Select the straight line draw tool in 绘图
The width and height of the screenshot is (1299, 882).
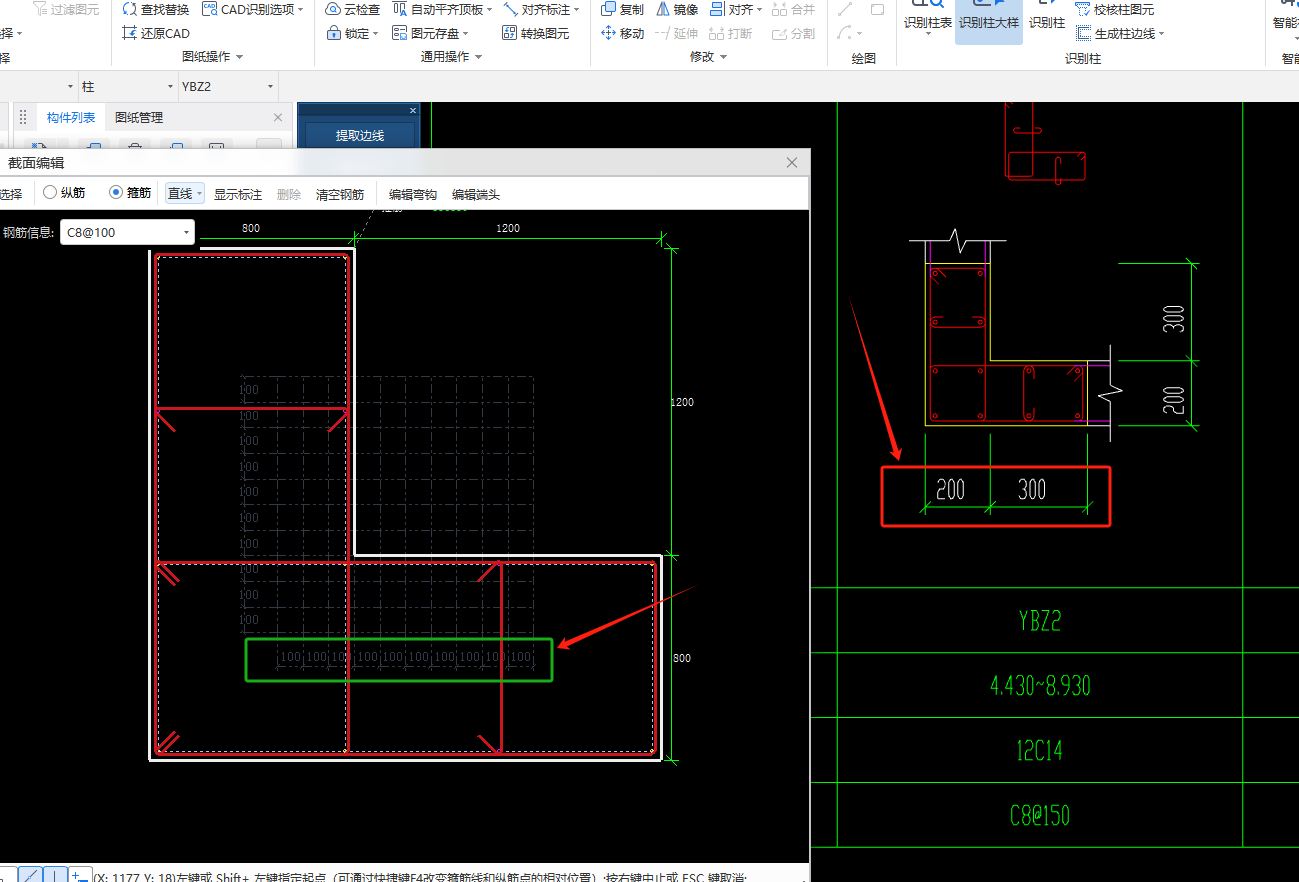click(845, 9)
